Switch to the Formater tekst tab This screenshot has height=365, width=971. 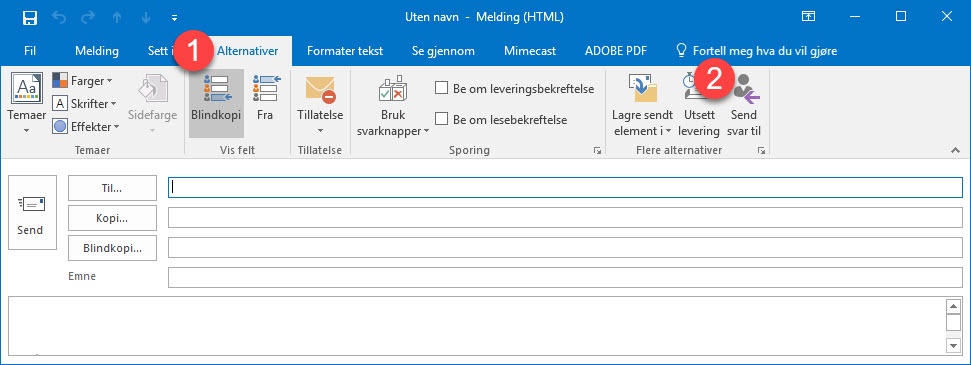click(x=345, y=51)
